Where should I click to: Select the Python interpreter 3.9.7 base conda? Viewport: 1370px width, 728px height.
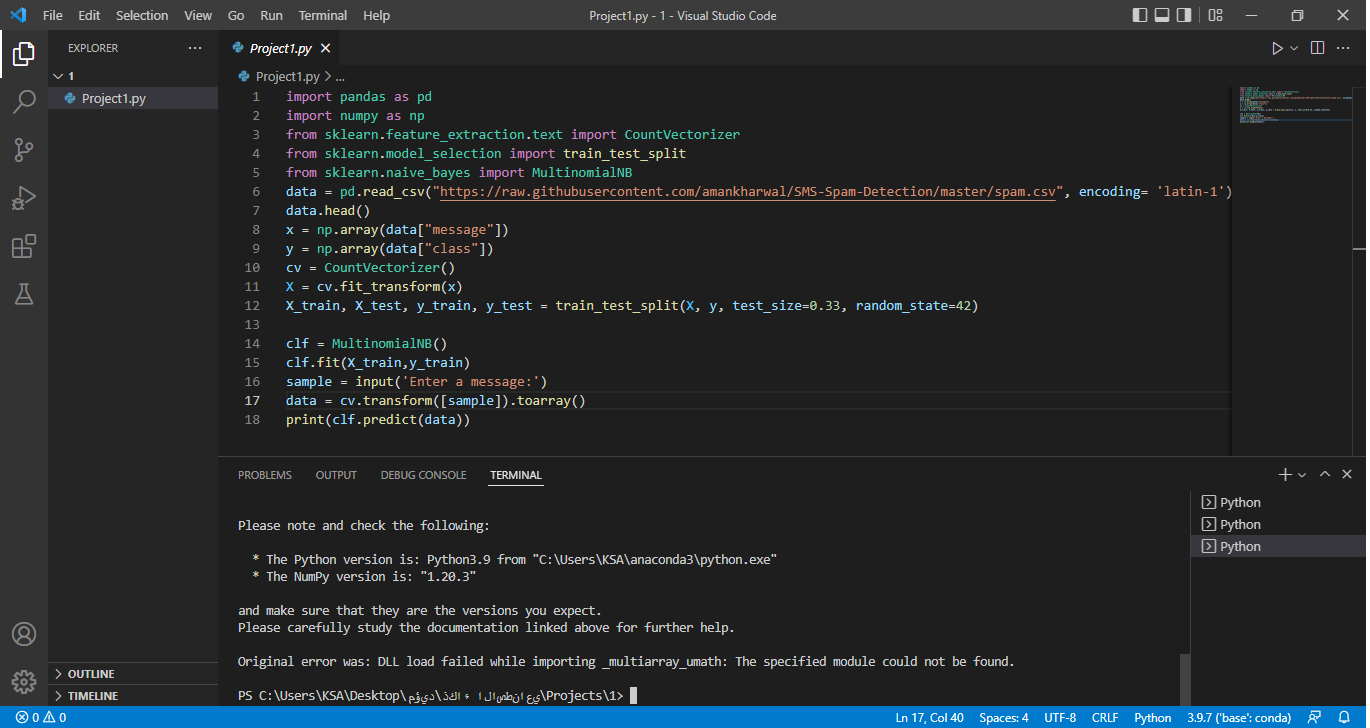pyautogui.click(x=1239, y=717)
